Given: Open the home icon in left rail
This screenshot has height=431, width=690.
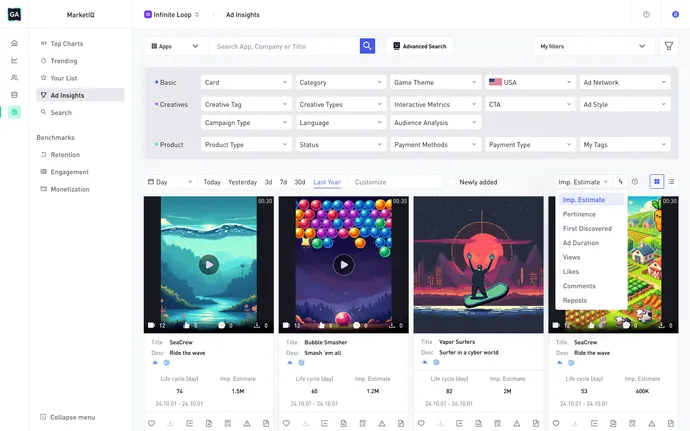Looking at the screenshot, I should [x=14, y=44].
